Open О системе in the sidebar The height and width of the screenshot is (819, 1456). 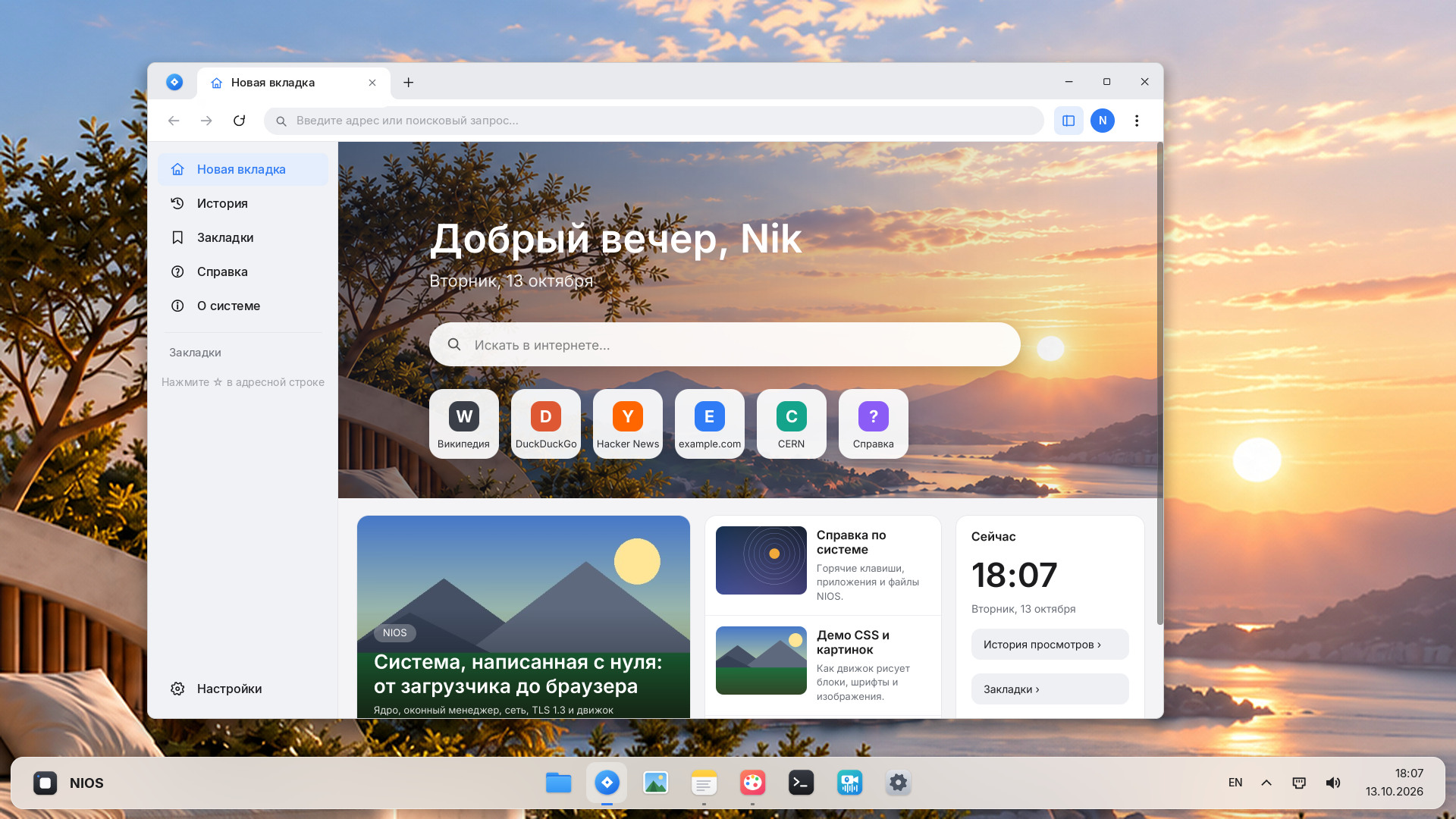(x=243, y=306)
